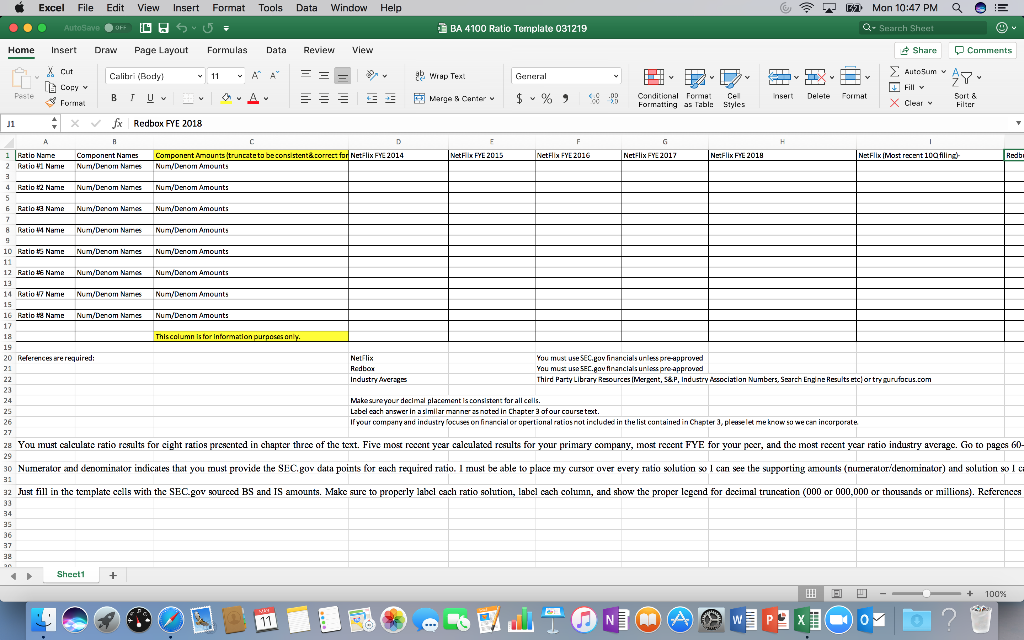Open the Data menu in menu bar
This screenshot has width=1024, height=640.
pyautogui.click(x=306, y=8)
